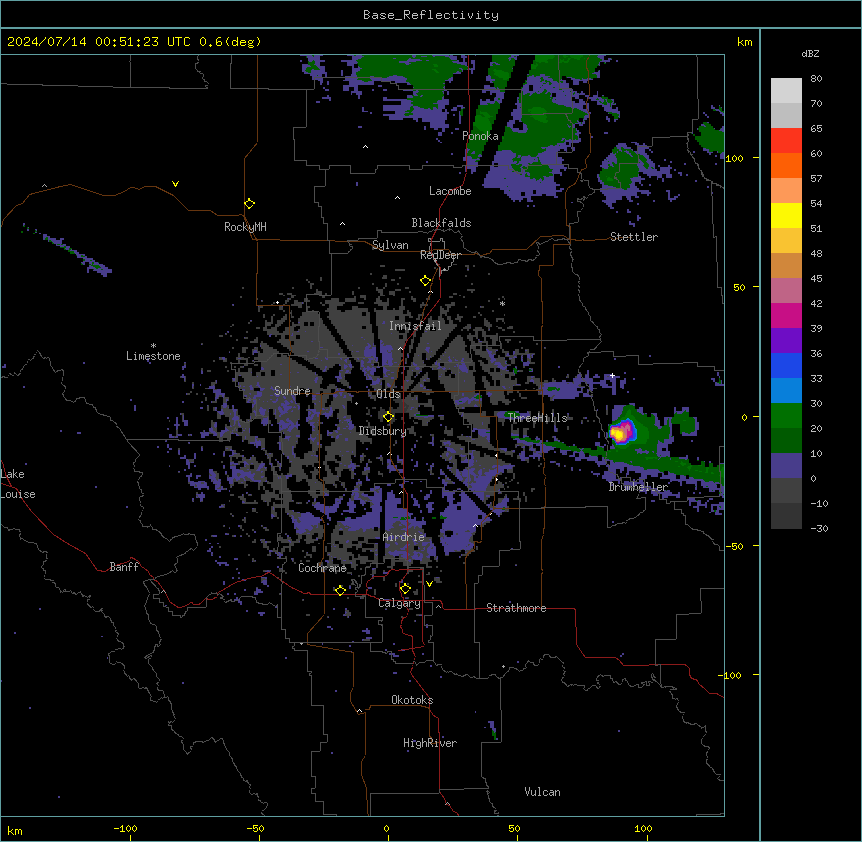Select the blue 33-36 dBZ legend swatch
Viewport: 862px width, 842px height.
click(x=786, y=365)
